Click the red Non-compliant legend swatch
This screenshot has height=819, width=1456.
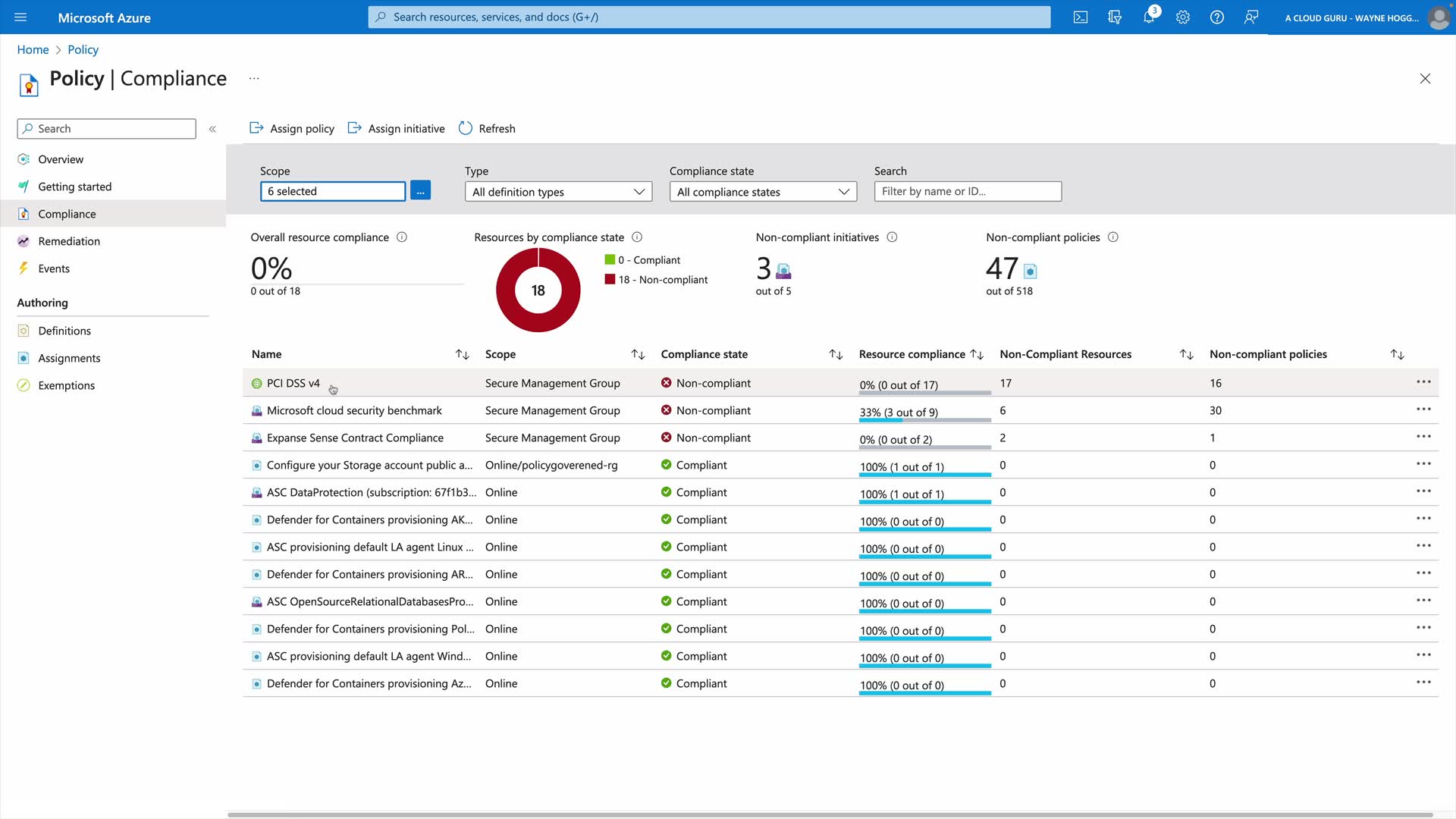pos(610,279)
